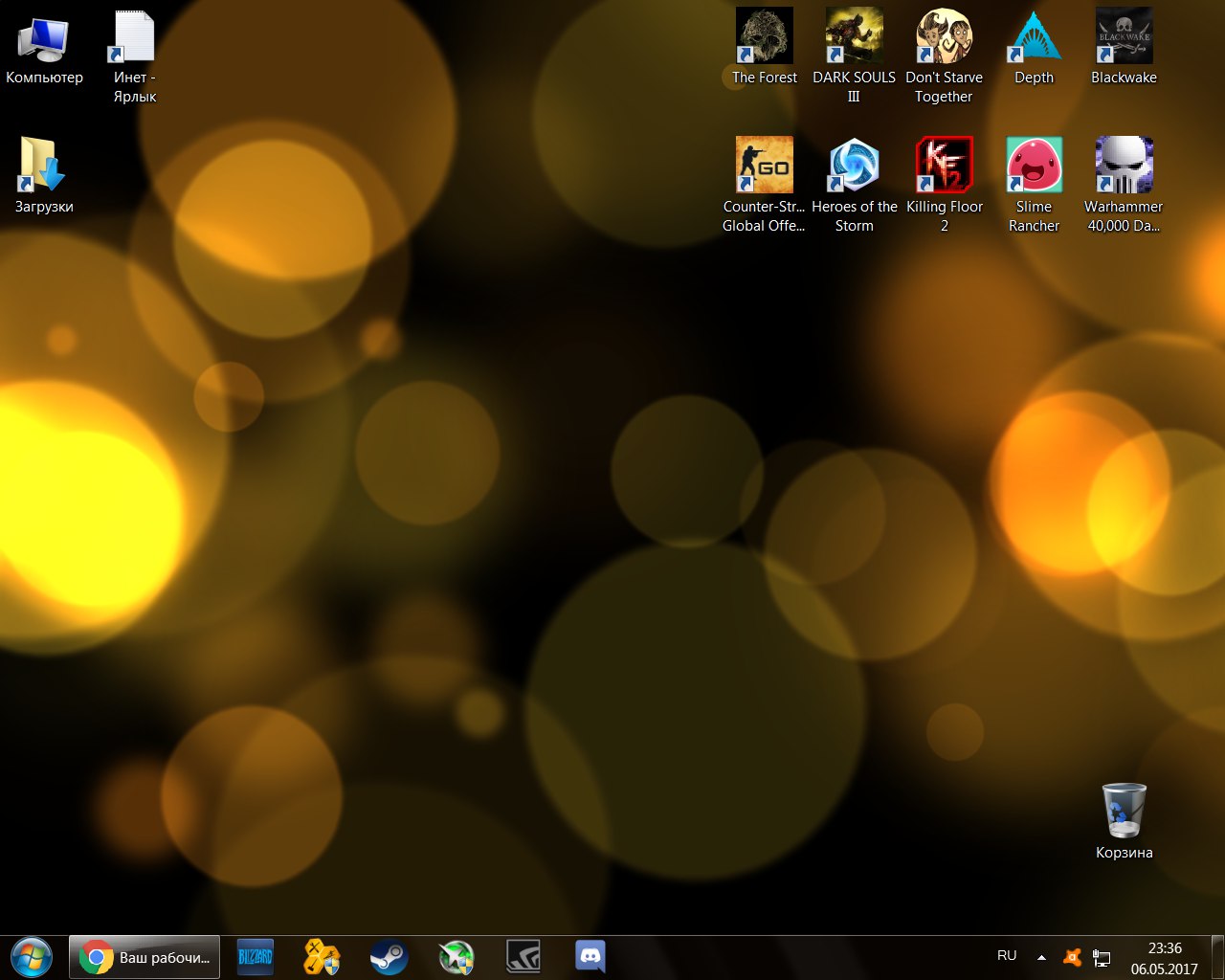Switch to the Chrome window in taskbar
The image size is (1225, 980).
click(145, 957)
